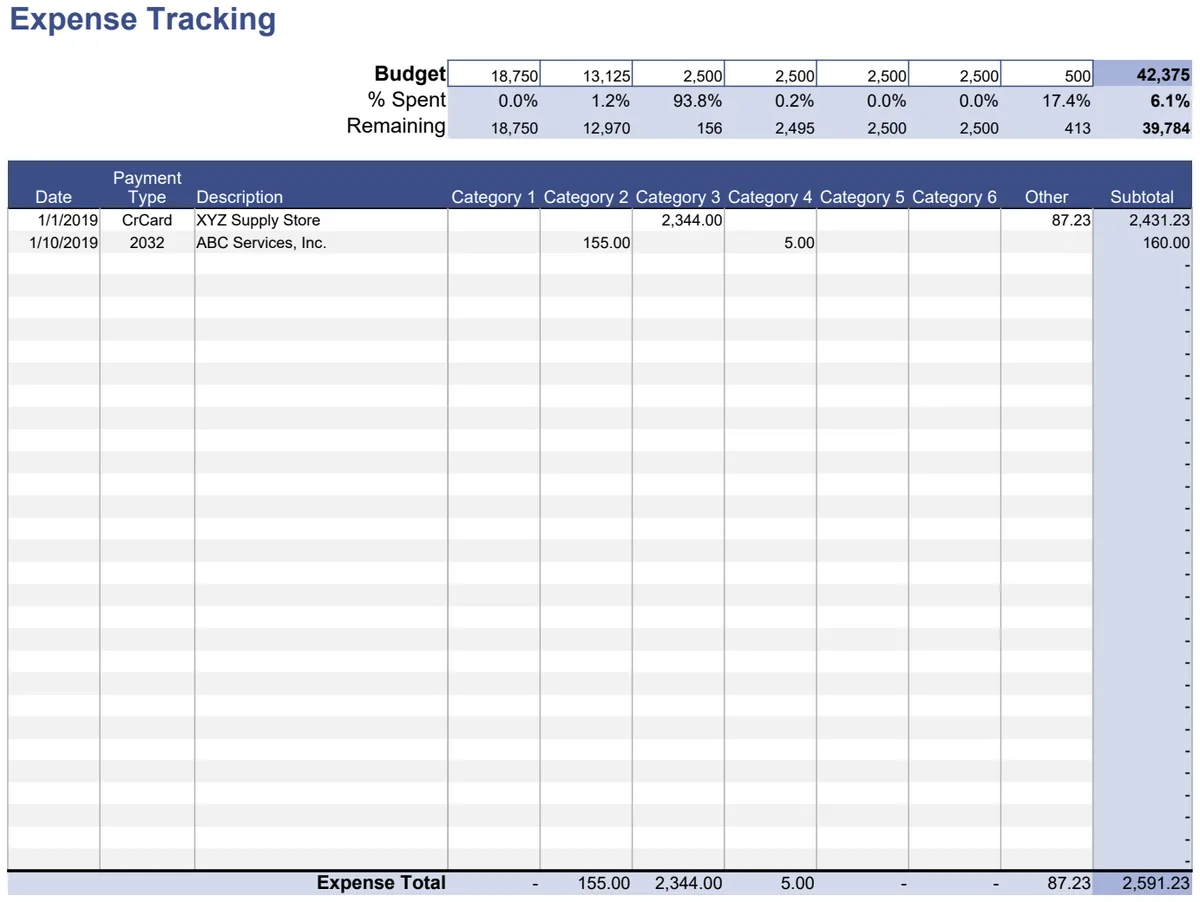The width and height of the screenshot is (1200, 902).
Task: Select 5.00 in the Expense Total row
Action: [x=771, y=883]
